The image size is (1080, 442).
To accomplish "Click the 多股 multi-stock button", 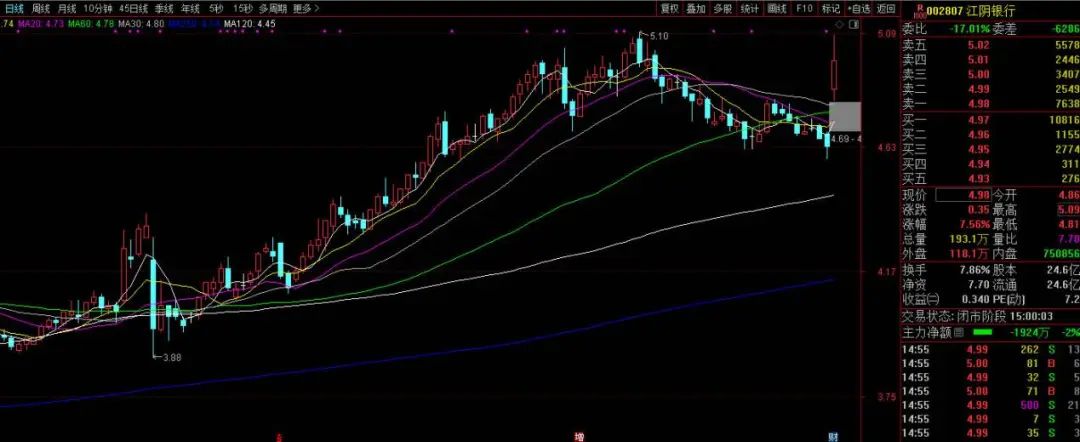I will 723,9.
